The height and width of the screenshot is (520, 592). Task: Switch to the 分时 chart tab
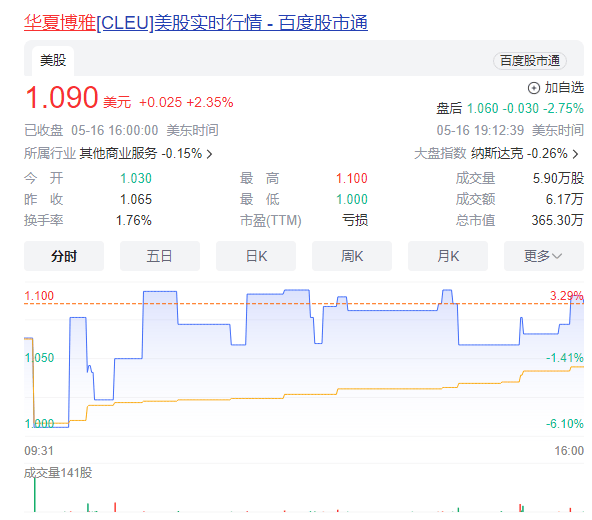pyautogui.click(x=64, y=256)
